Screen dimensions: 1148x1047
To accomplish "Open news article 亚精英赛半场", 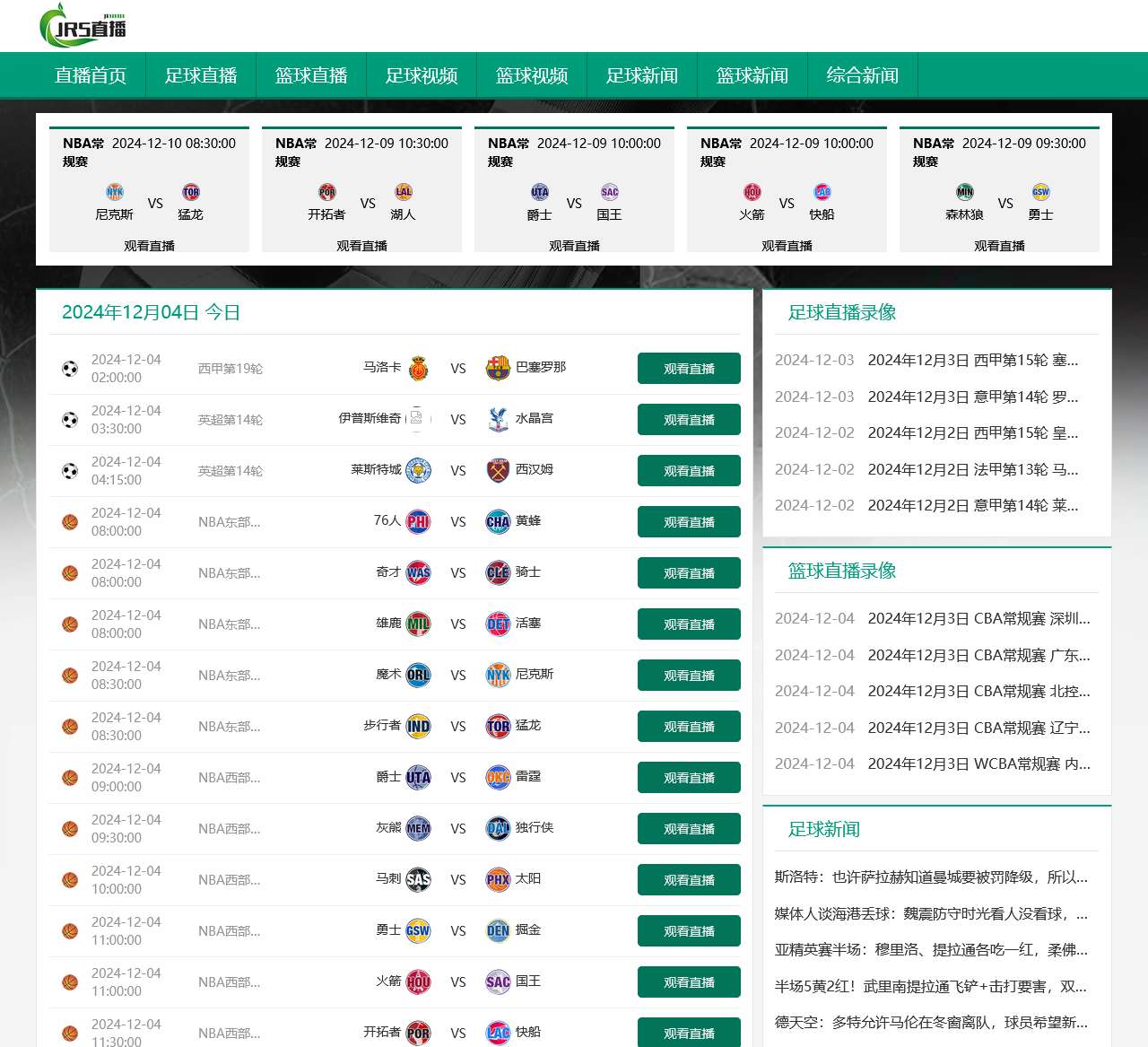I will click(x=931, y=949).
